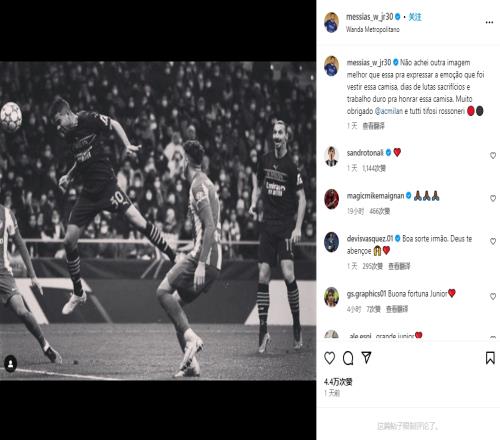This screenshot has height=440, width=500.
Task: Like sandrotonali's comment
Action: click(493, 156)
